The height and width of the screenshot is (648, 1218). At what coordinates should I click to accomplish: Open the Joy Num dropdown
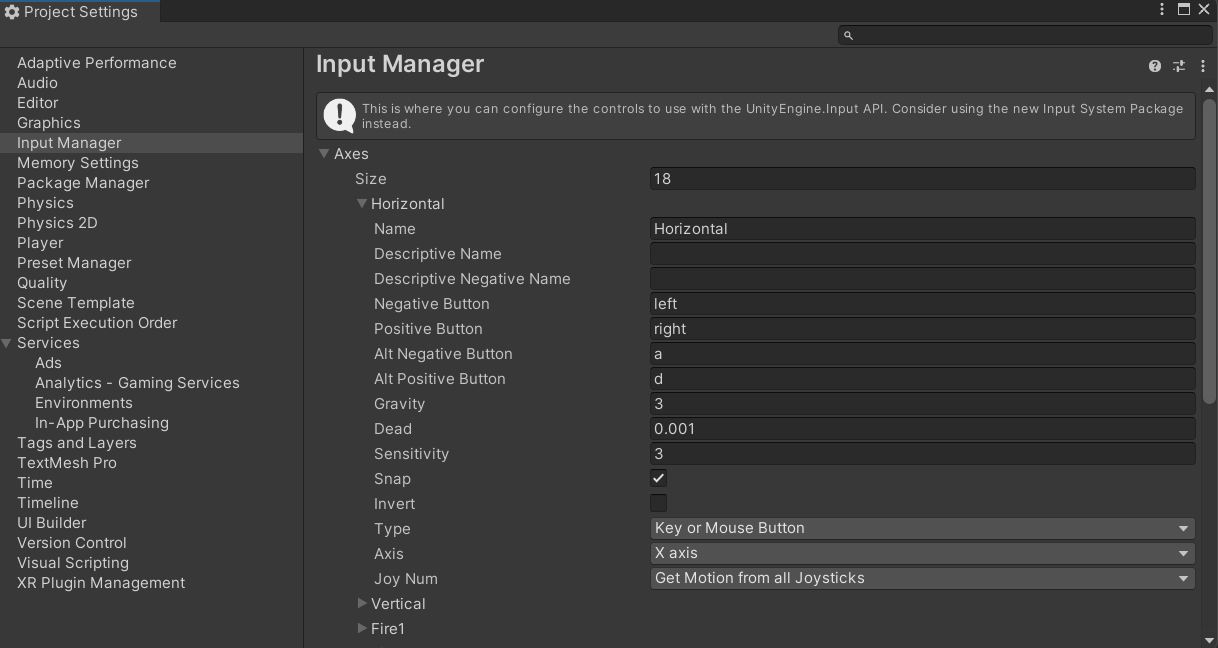coord(922,578)
